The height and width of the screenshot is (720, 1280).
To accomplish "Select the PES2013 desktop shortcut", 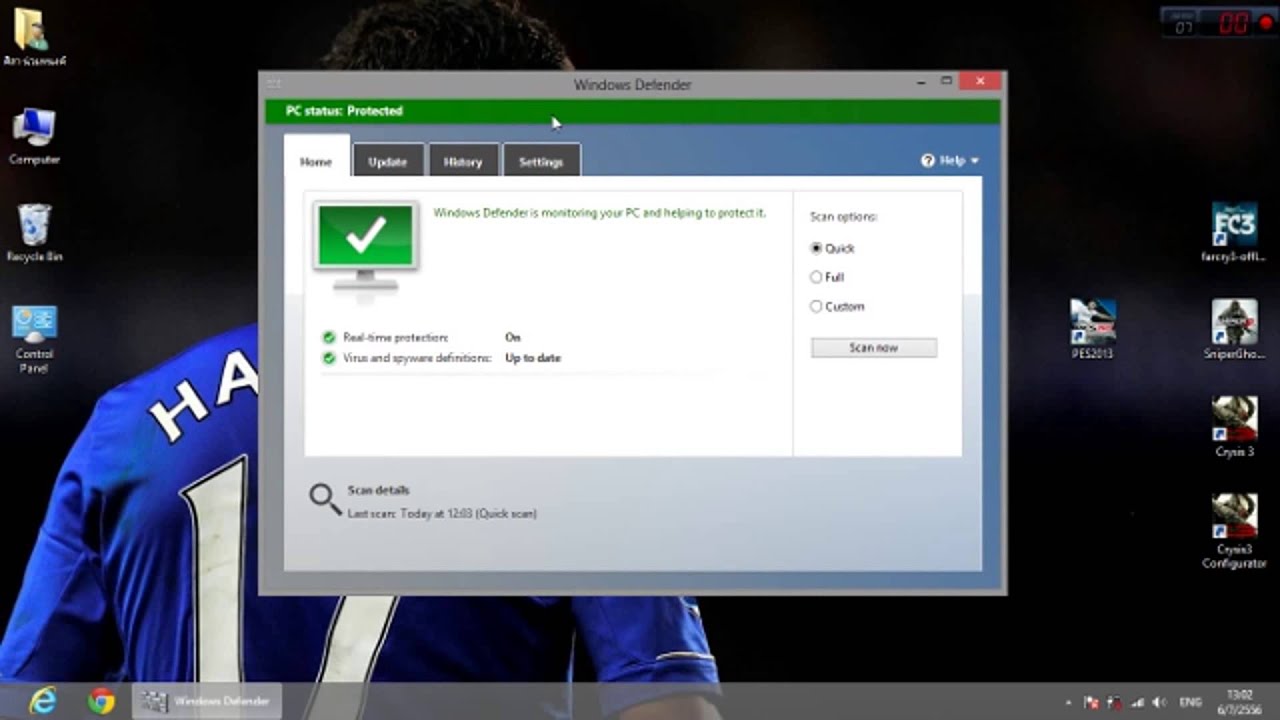I will (x=1092, y=329).
